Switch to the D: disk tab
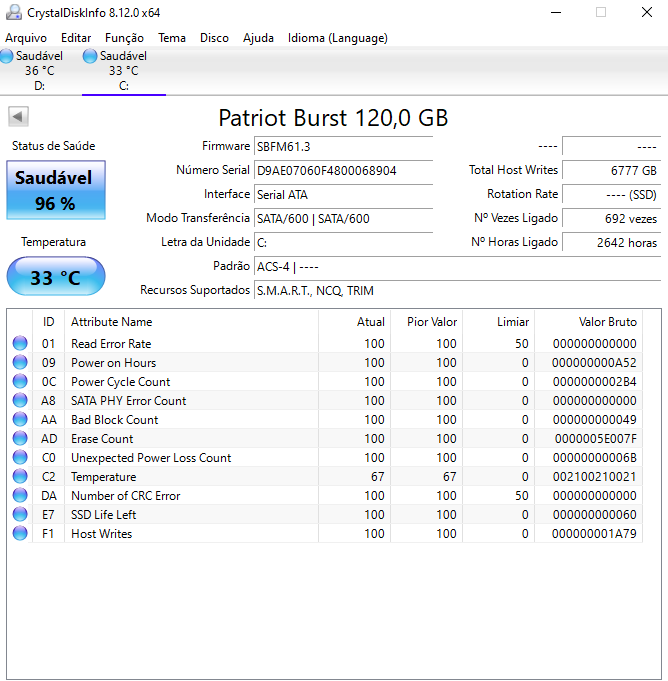Screen dimensions: 668x681 click(x=39, y=70)
